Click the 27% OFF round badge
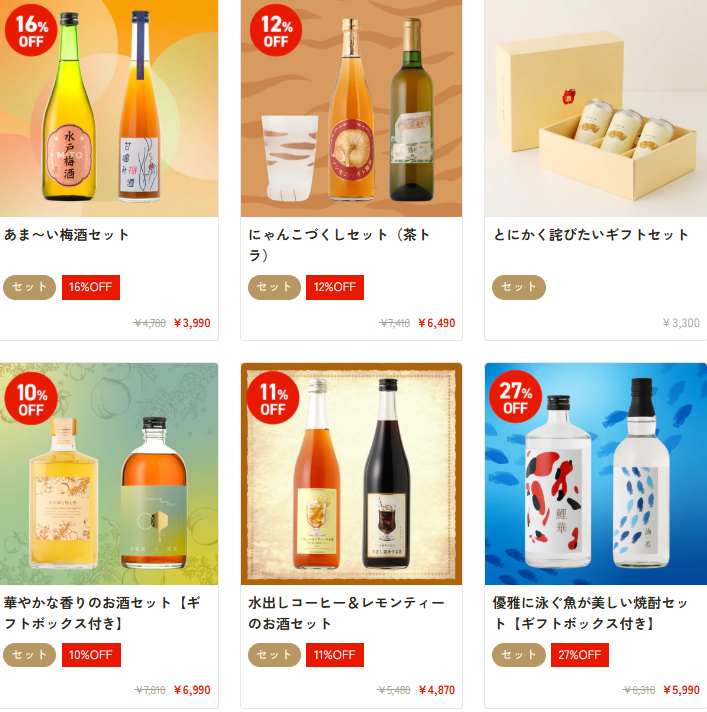This screenshot has width=707, height=712. (x=515, y=397)
